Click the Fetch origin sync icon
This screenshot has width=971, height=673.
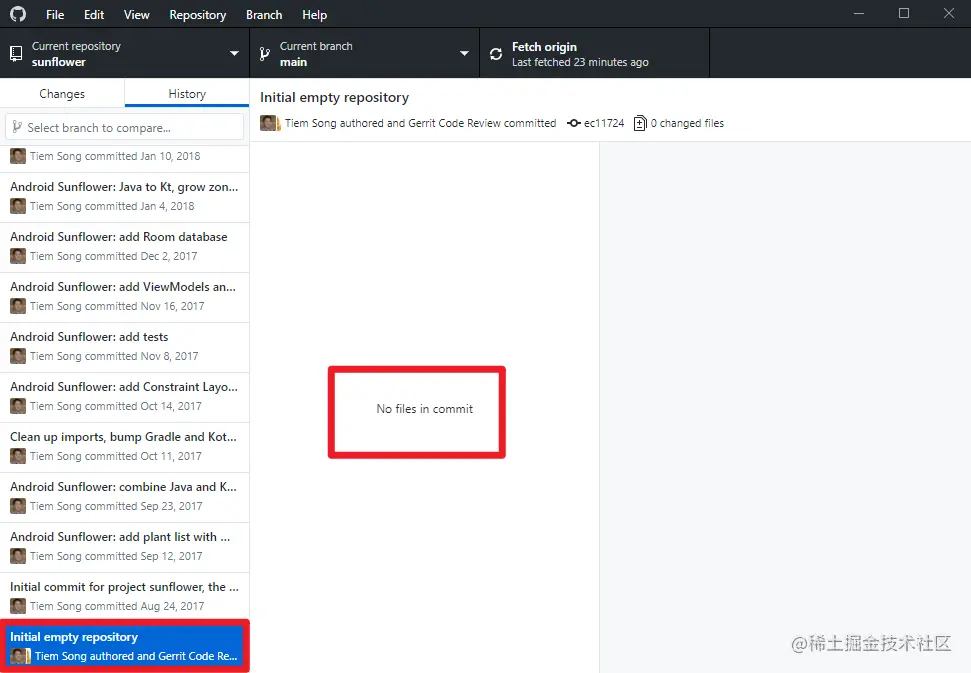pos(496,54)
